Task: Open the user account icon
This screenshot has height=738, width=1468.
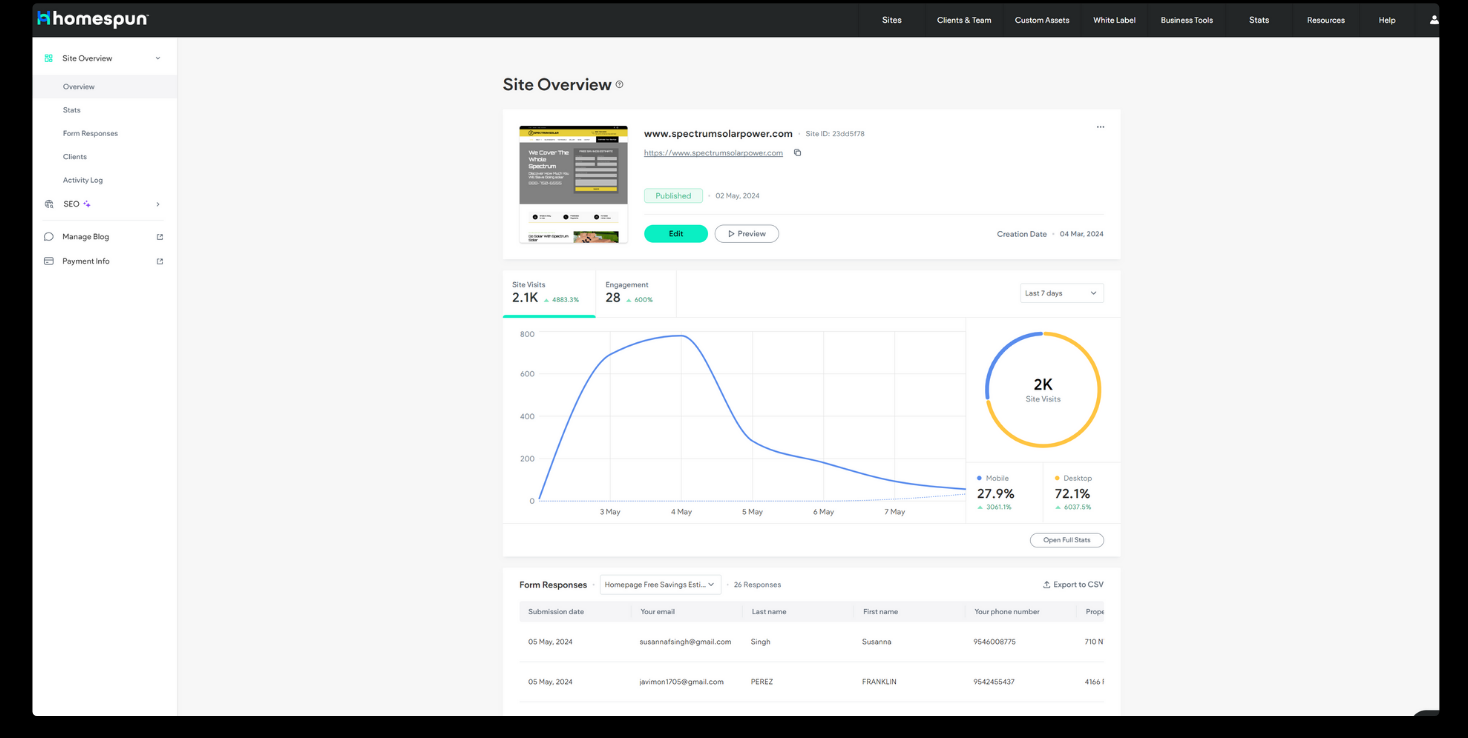Action: [x=1434, y=20]
